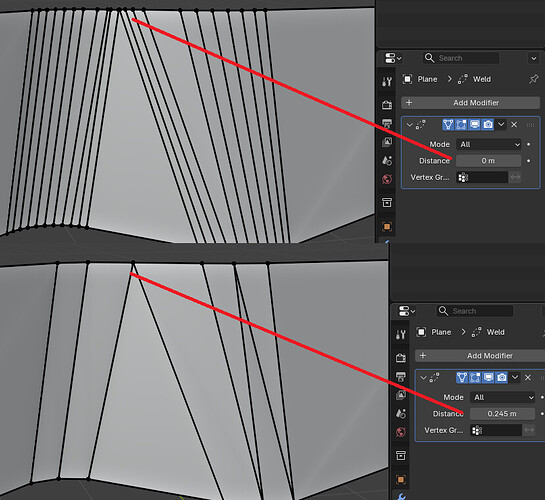Viewport: 545px width, 500px height.
Task: Open the Collection properties tab in the lower panel
Action: point(401,455)
